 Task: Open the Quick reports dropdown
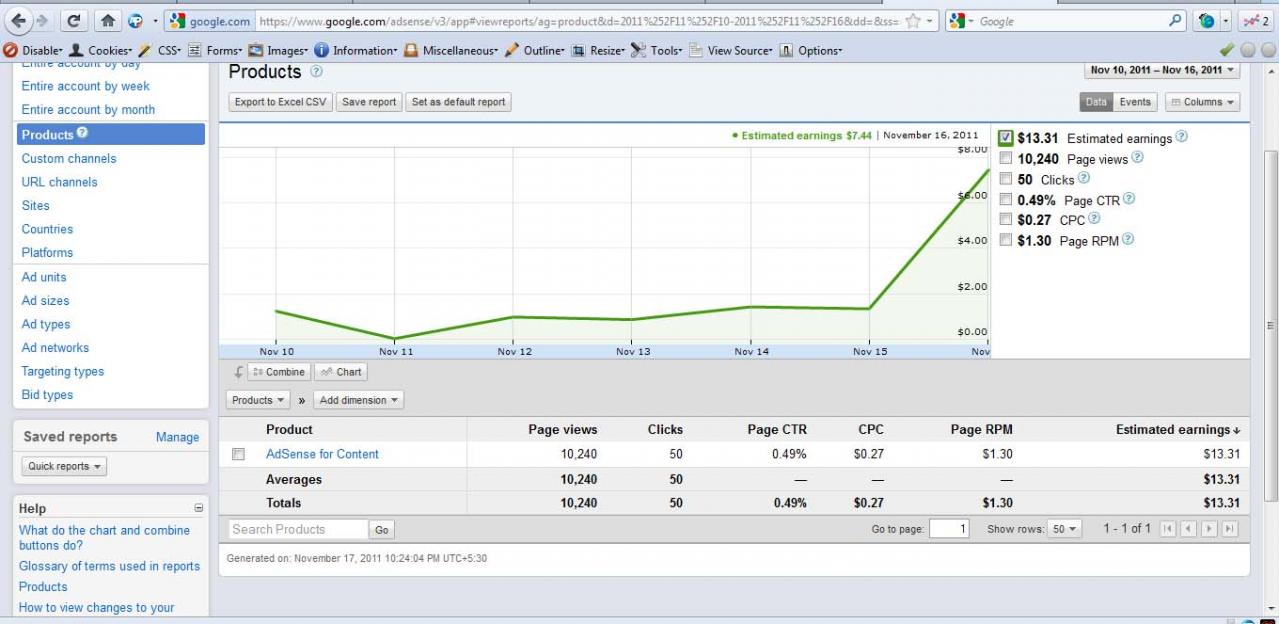pyautogui.click(x=64, y=466)
